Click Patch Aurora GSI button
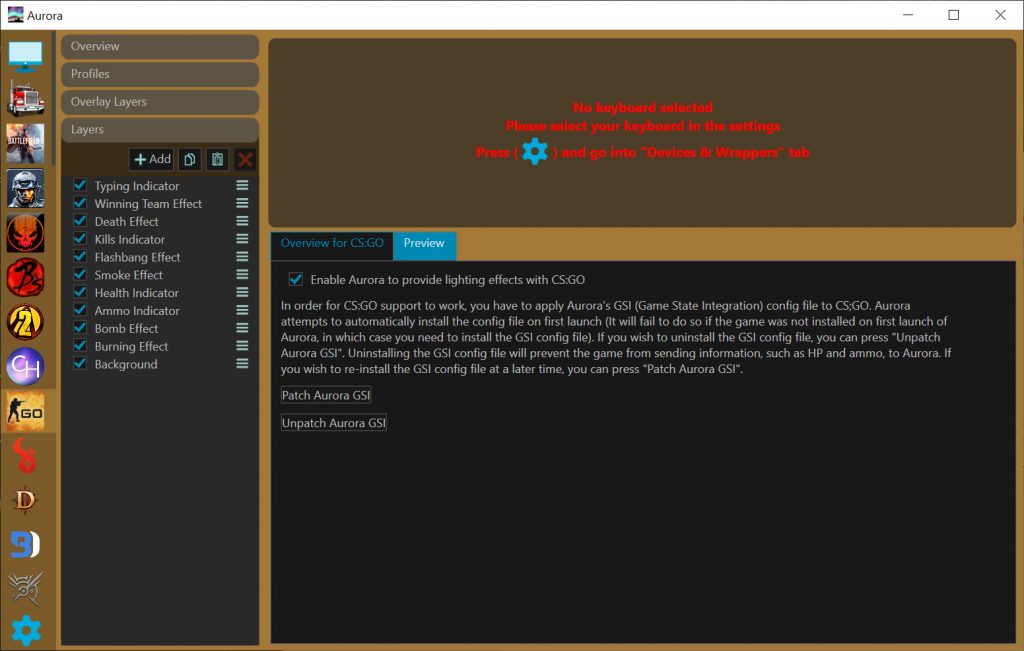The image size is (1024, 651). coord(326,395)
